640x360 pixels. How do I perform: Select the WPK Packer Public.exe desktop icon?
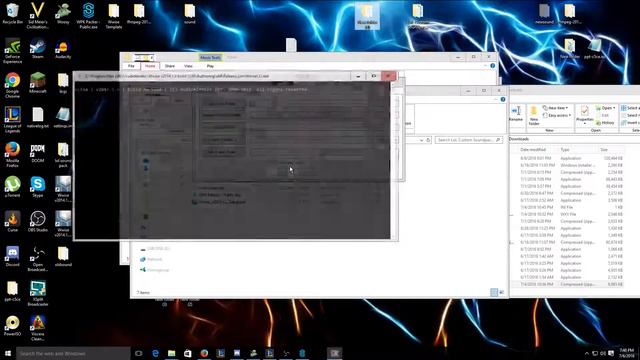tap(88, 16)
